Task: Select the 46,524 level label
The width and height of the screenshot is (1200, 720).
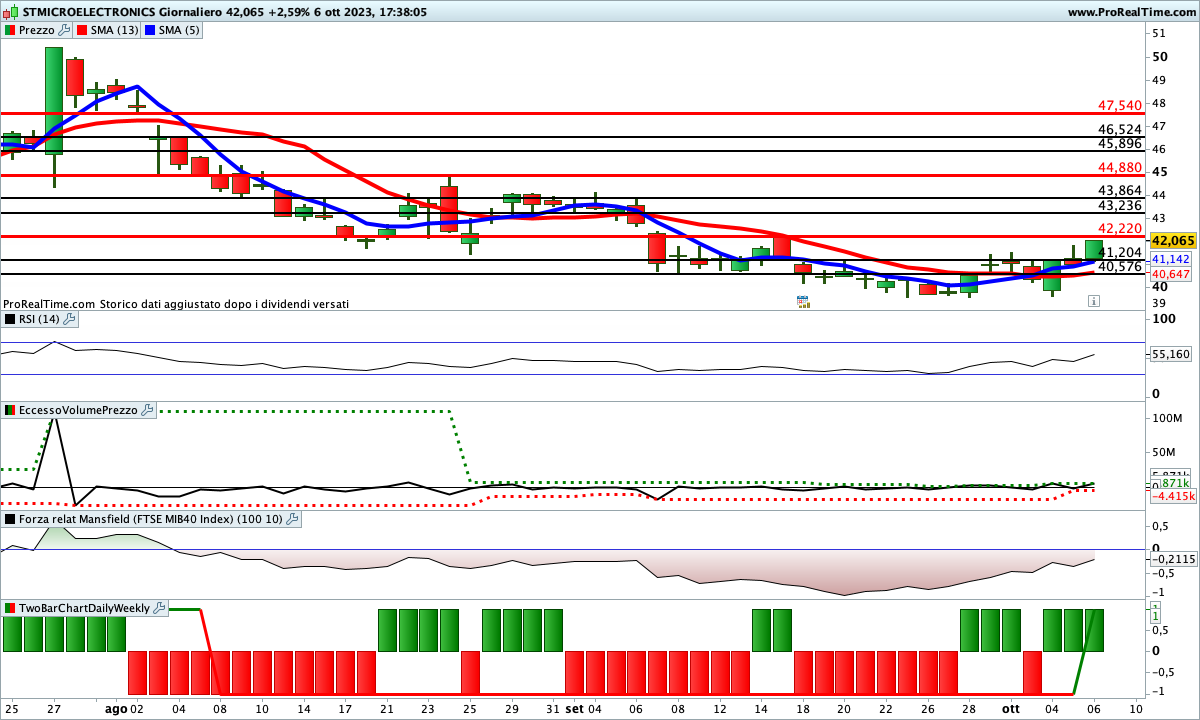Action: coord(1119,129)
